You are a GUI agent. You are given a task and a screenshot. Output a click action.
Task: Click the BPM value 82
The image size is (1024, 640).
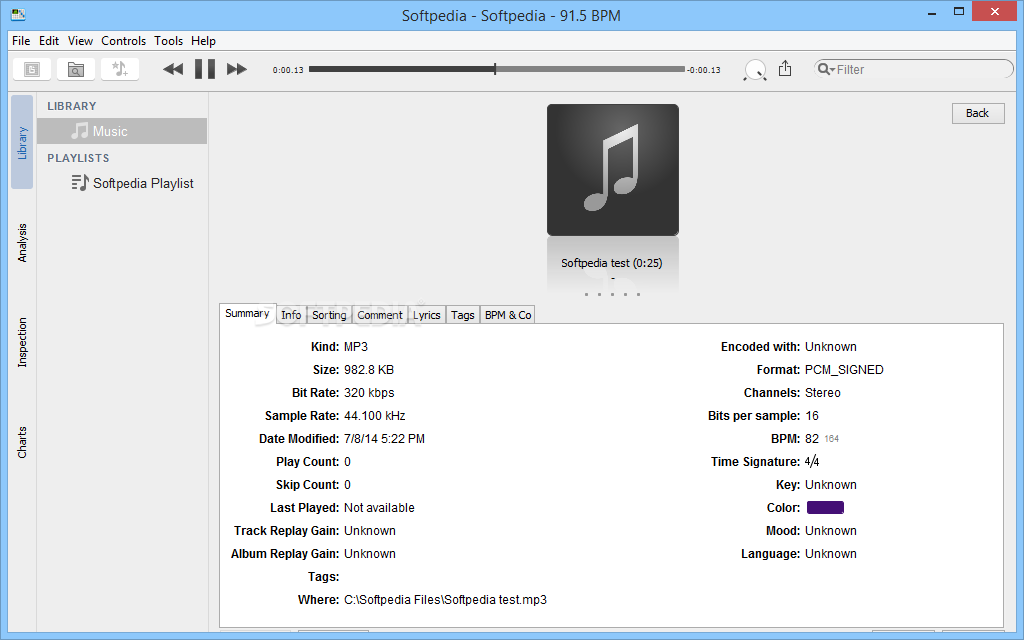[x=812, y=439]
